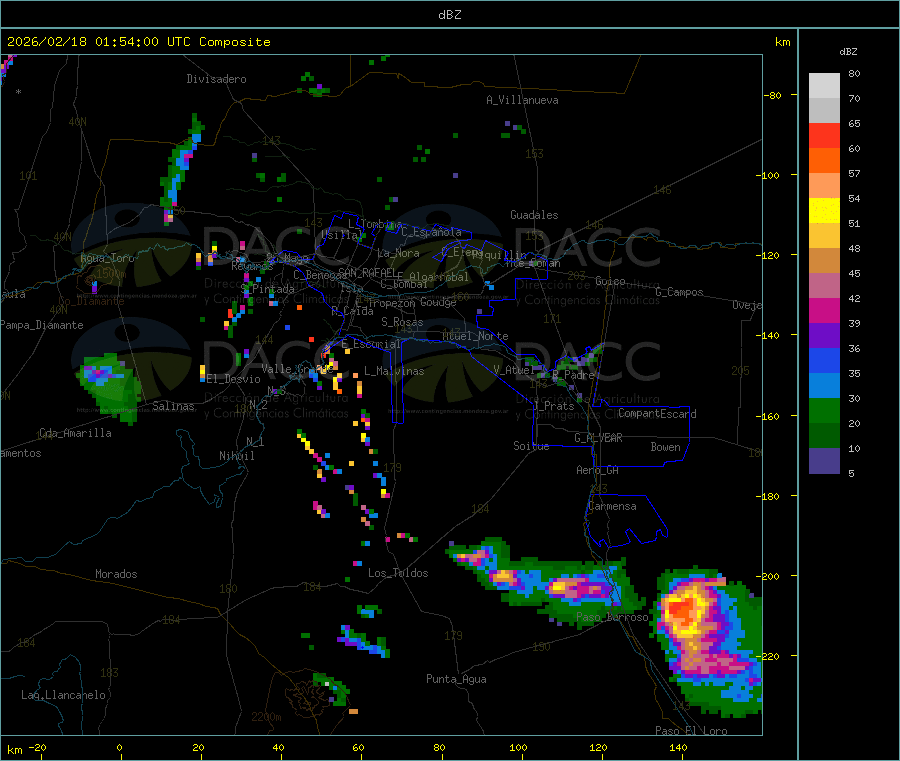Click the Morados map label
Viewport: 900px width, 761px height.
click(x=116, y=574)
